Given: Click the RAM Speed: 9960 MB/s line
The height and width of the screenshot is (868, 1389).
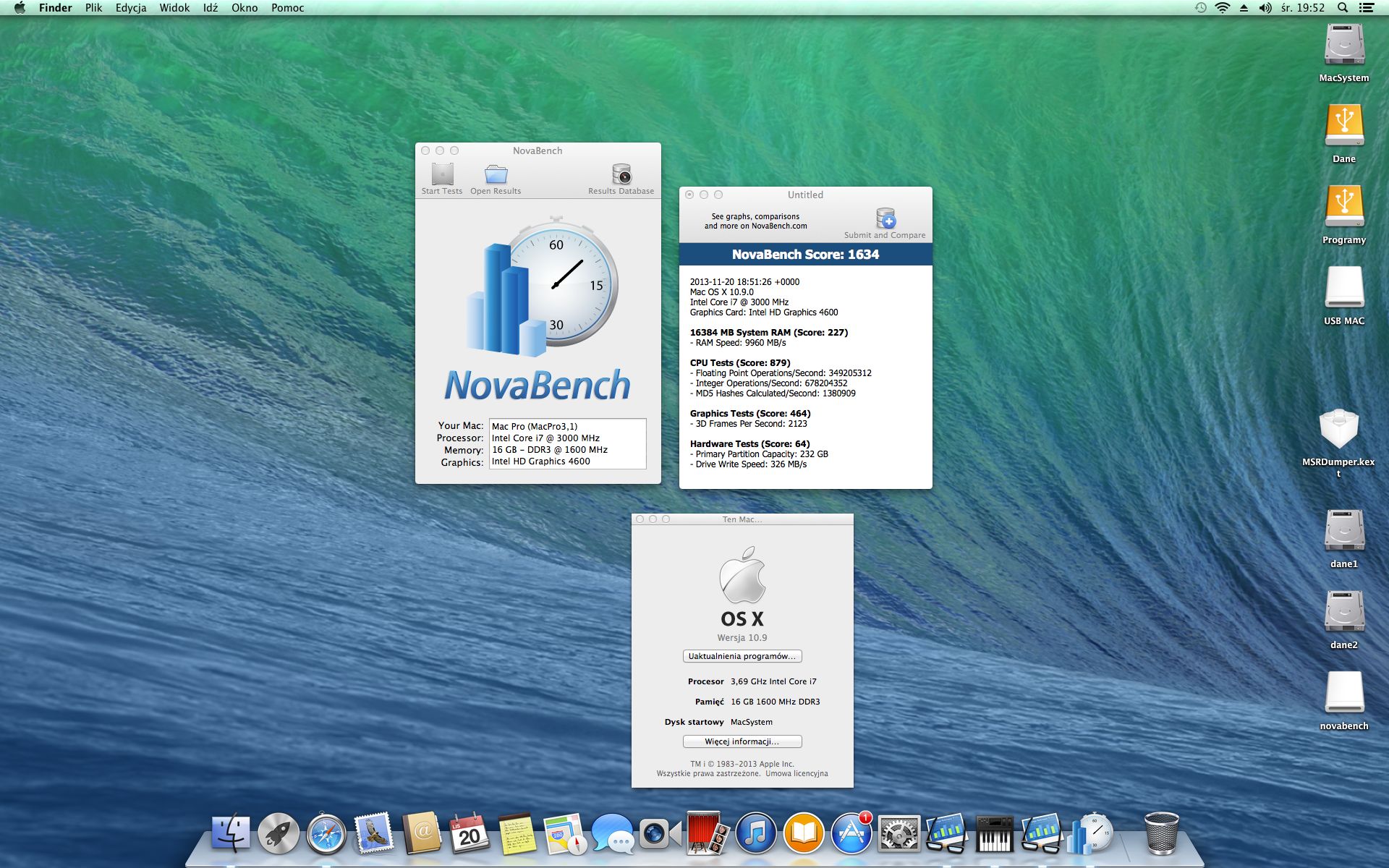Looking at the screenshot, I should click(x=738, y=343).
